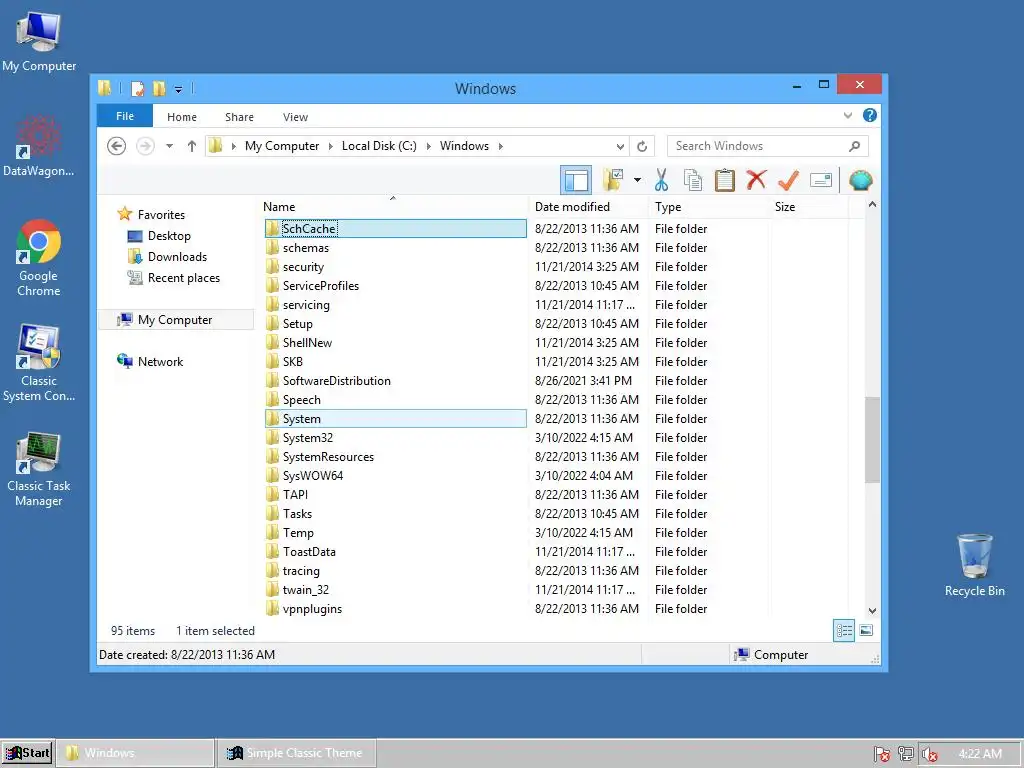Select My Computer in the navigation pane
This screenshot has height=768, width=1024.
coord(175,319)
